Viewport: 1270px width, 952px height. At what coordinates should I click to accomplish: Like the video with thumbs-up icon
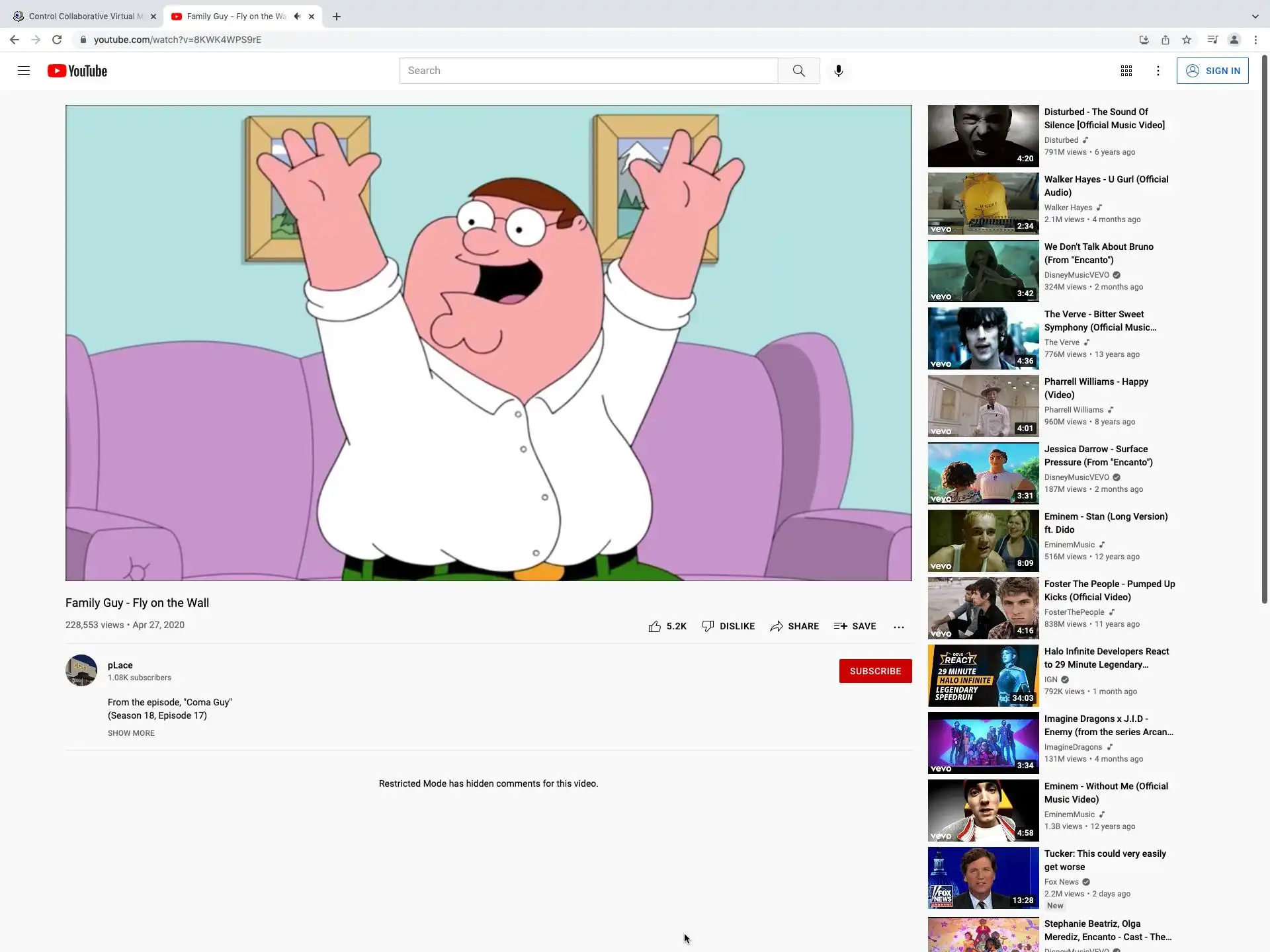(655, 626)
